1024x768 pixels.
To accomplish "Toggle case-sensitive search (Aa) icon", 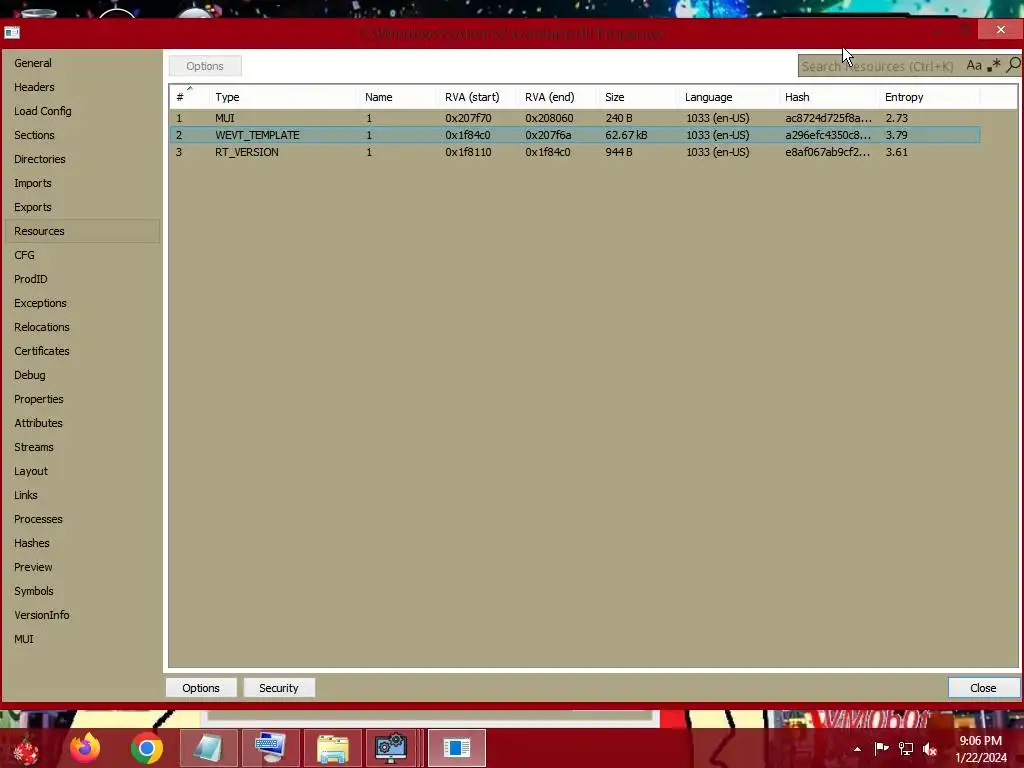I will point(974,65).
